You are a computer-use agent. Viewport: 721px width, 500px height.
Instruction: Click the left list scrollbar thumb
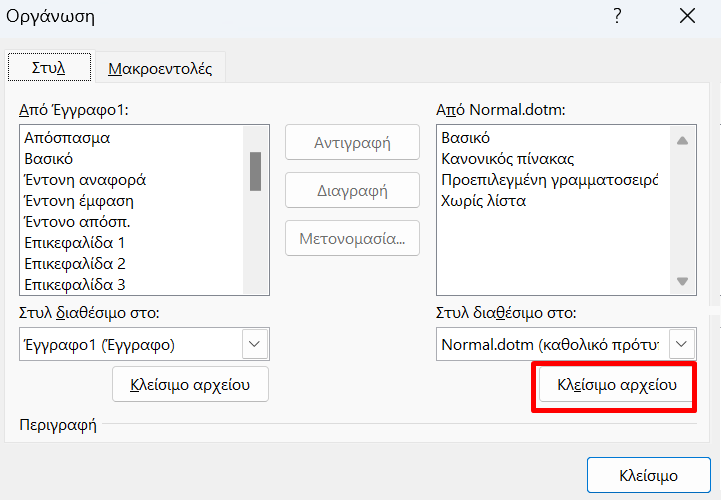click(x=255, y=171)
